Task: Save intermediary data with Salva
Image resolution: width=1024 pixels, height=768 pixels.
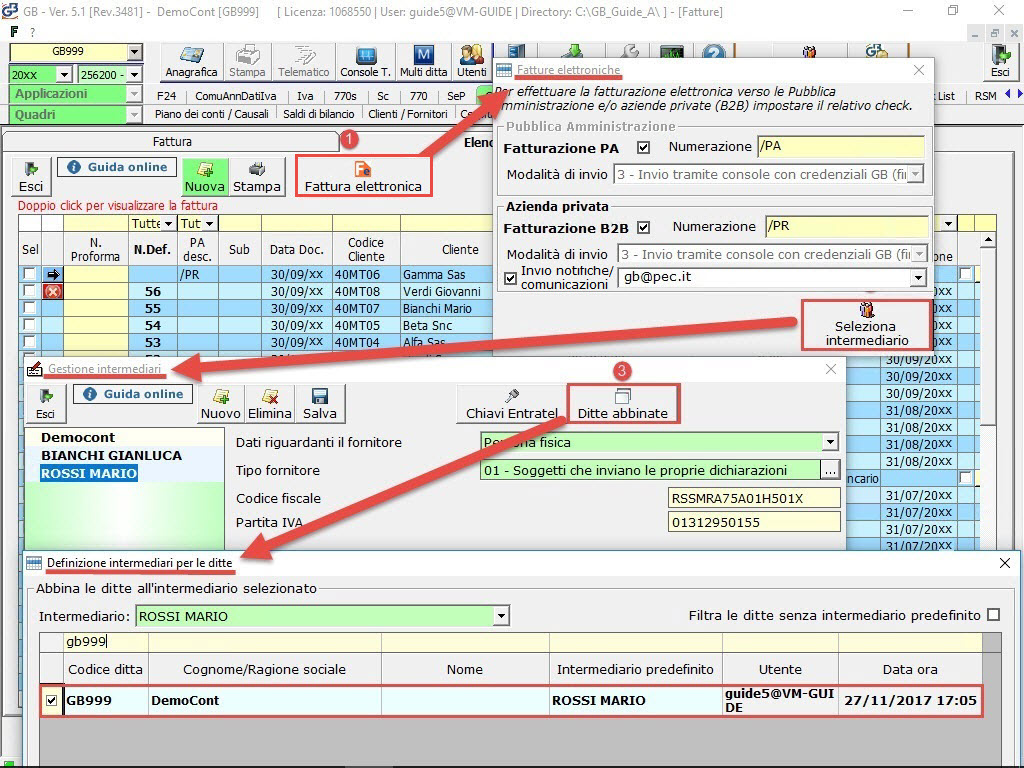Action: coord(319,404)
